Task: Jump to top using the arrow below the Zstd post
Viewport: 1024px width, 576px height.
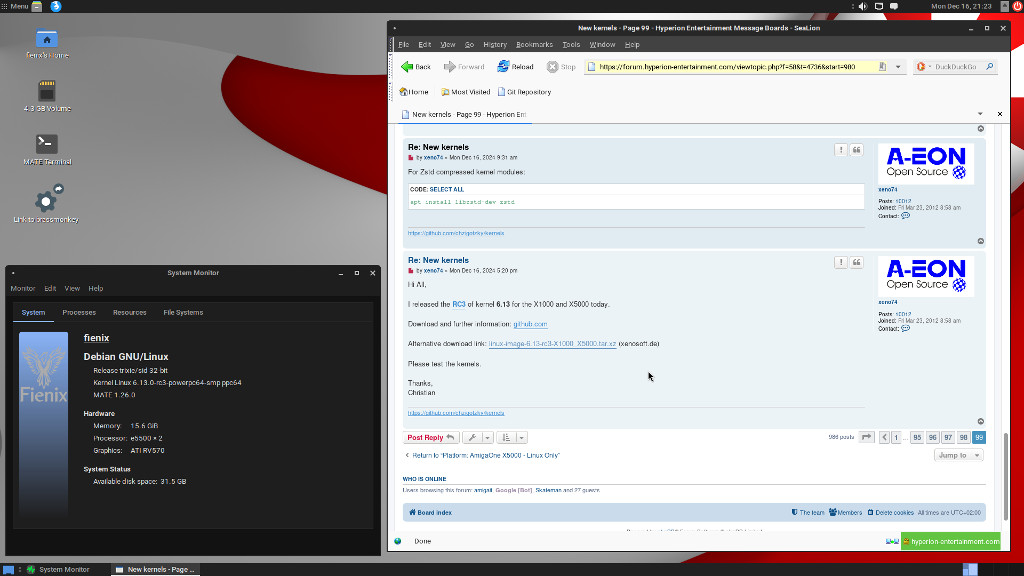Action: coord(980,241)
